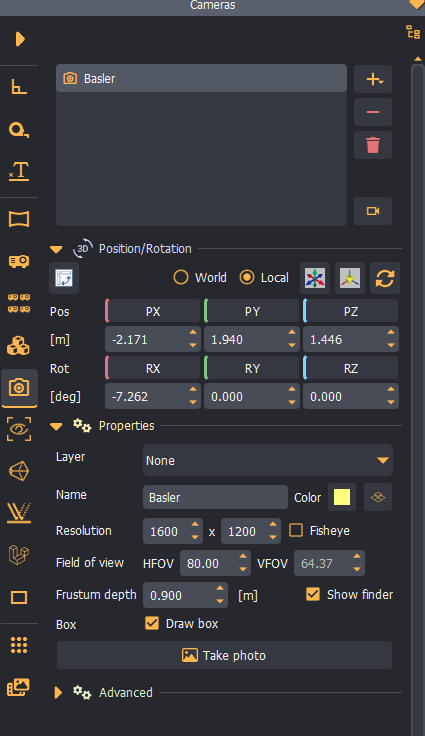This screenshot has height=736, width=425.
Task: Open the yellow camera Color swatch
Action: (342, 498)
